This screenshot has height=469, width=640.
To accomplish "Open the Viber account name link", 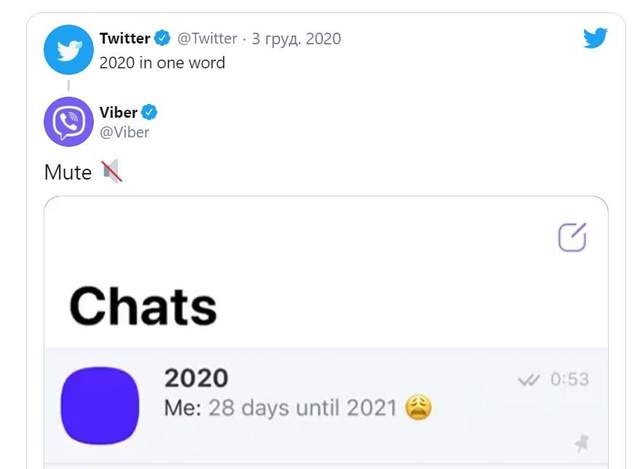I will 119,112.
